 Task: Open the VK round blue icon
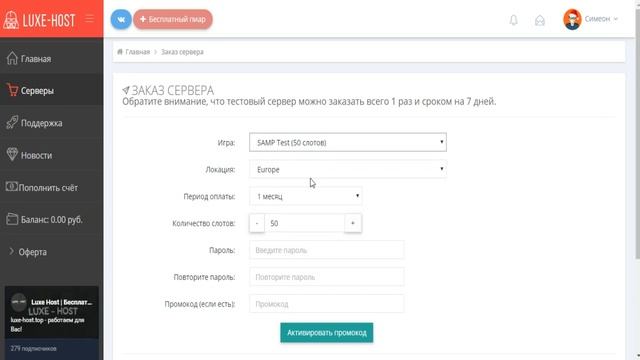point(121,19)
